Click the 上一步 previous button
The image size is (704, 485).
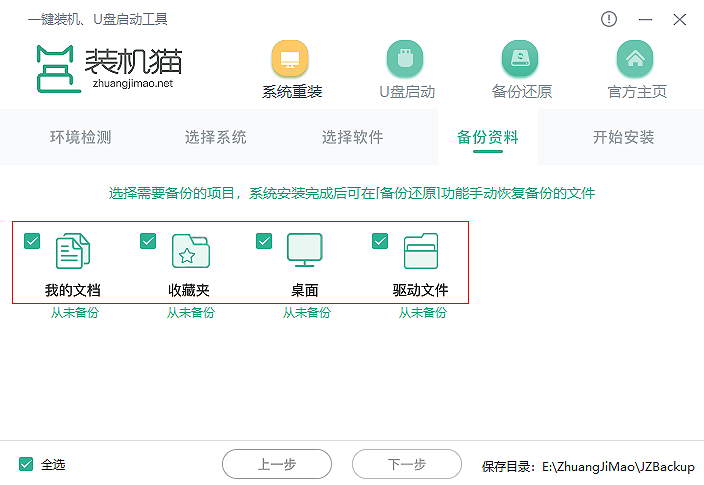(x=277, y=464)
